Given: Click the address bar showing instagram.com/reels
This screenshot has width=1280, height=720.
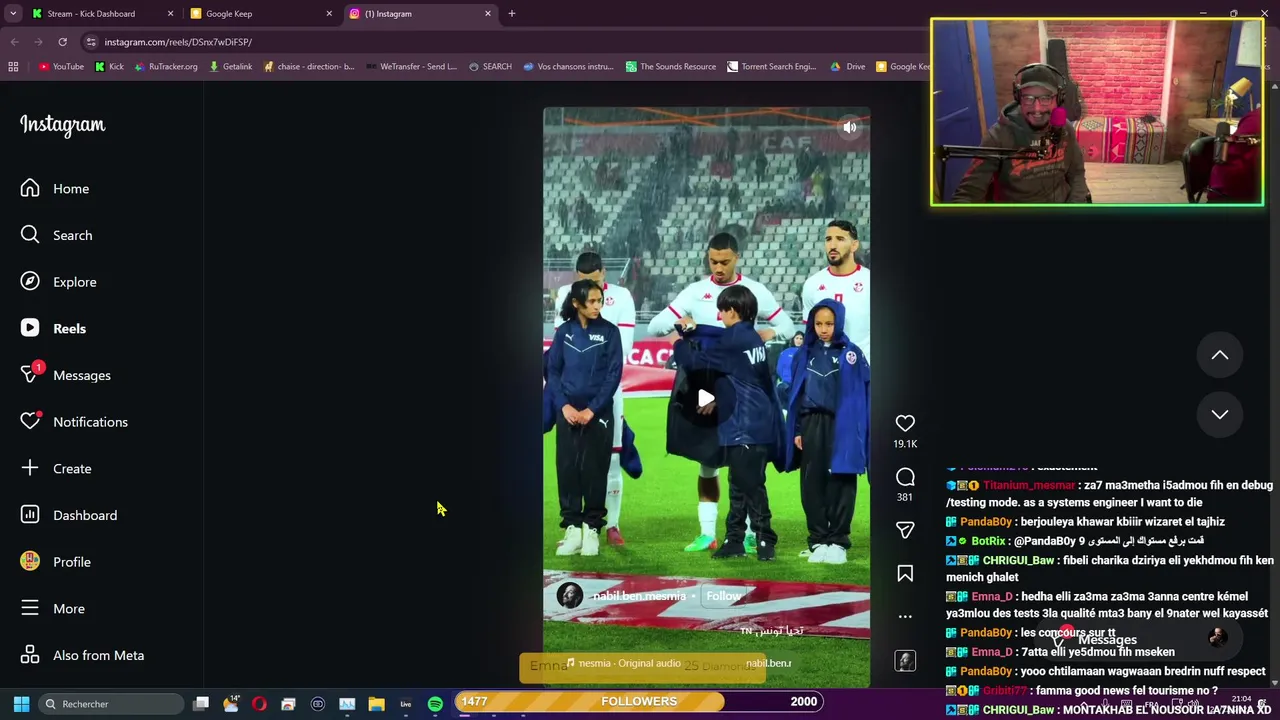Looking at the screenshot, I should pyautogui.click(x=500, y=42).
